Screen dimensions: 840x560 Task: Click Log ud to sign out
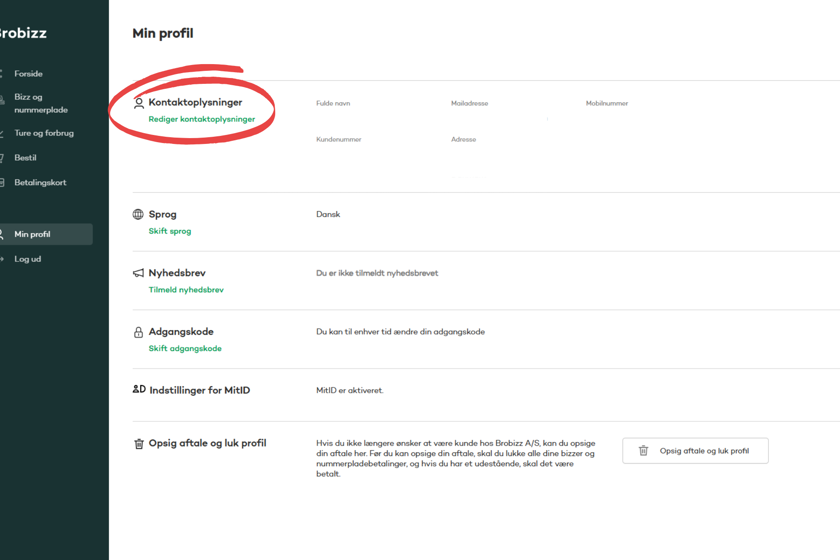[27, 259]
